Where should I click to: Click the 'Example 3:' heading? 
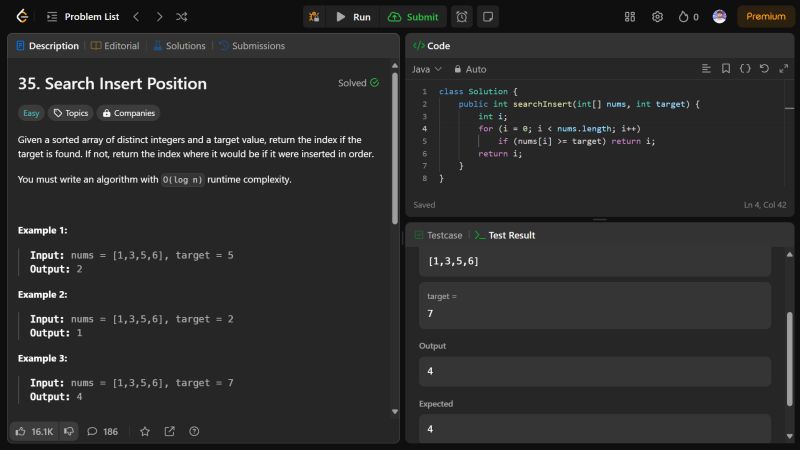[x=42, y=359]
